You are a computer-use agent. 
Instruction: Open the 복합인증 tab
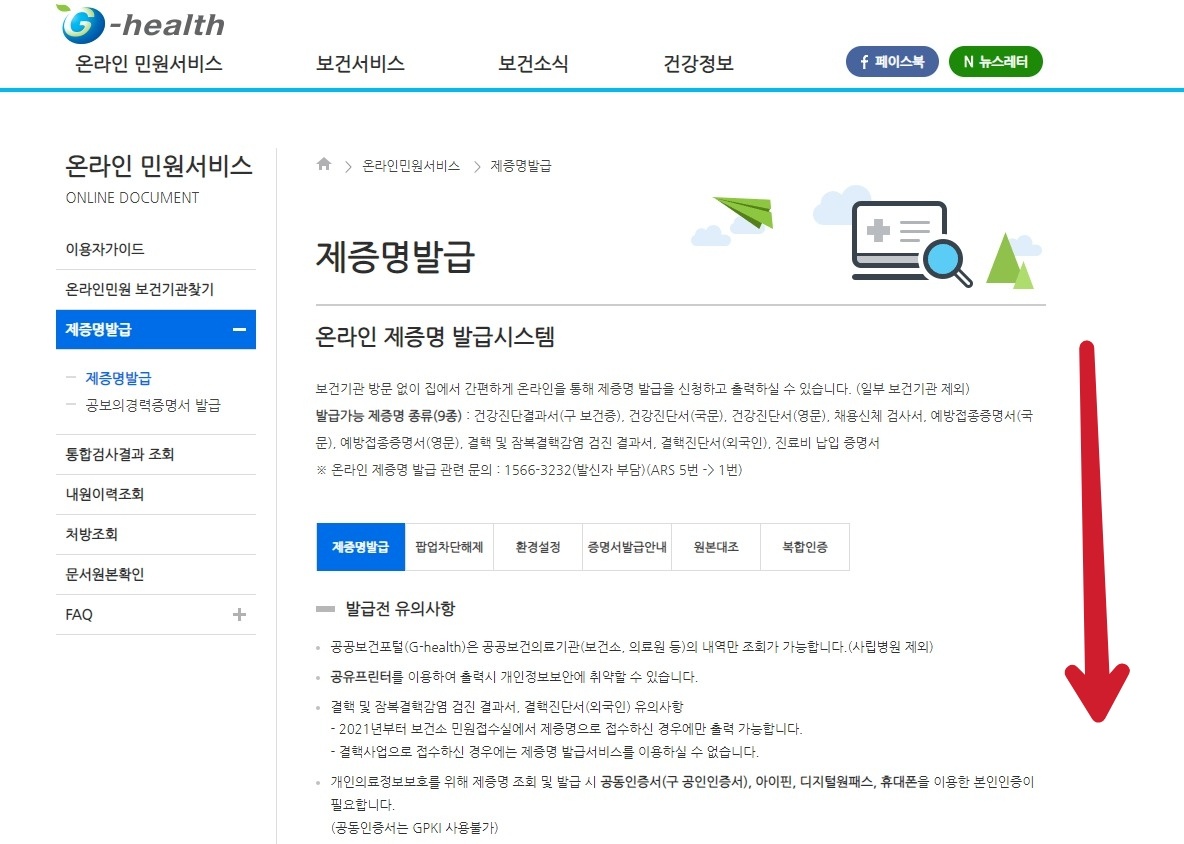[x=804, y=547]
